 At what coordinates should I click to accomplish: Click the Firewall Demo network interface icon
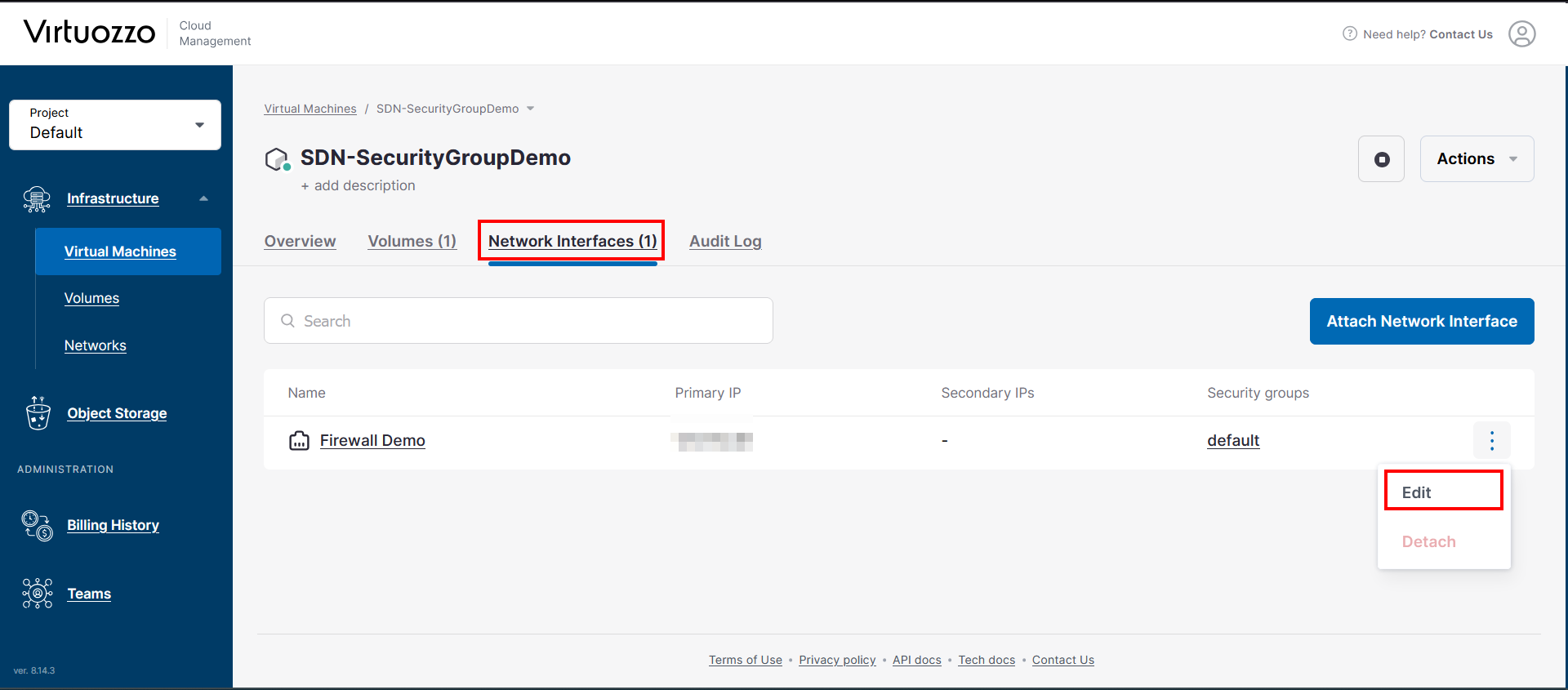click(x=300, y=441)
